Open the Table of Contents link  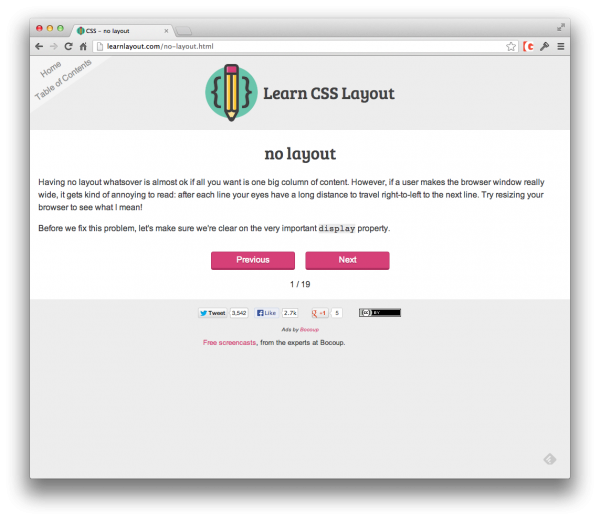click(63, 79)
